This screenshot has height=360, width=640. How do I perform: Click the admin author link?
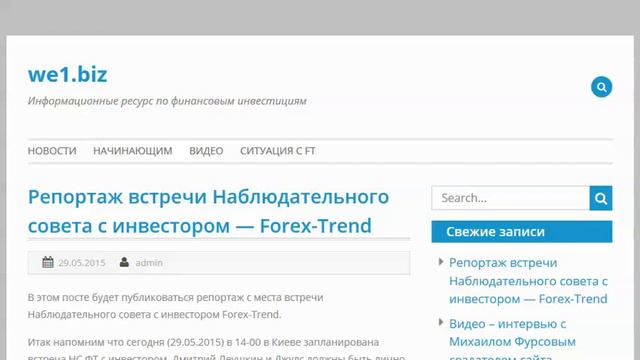pos(149,263)
